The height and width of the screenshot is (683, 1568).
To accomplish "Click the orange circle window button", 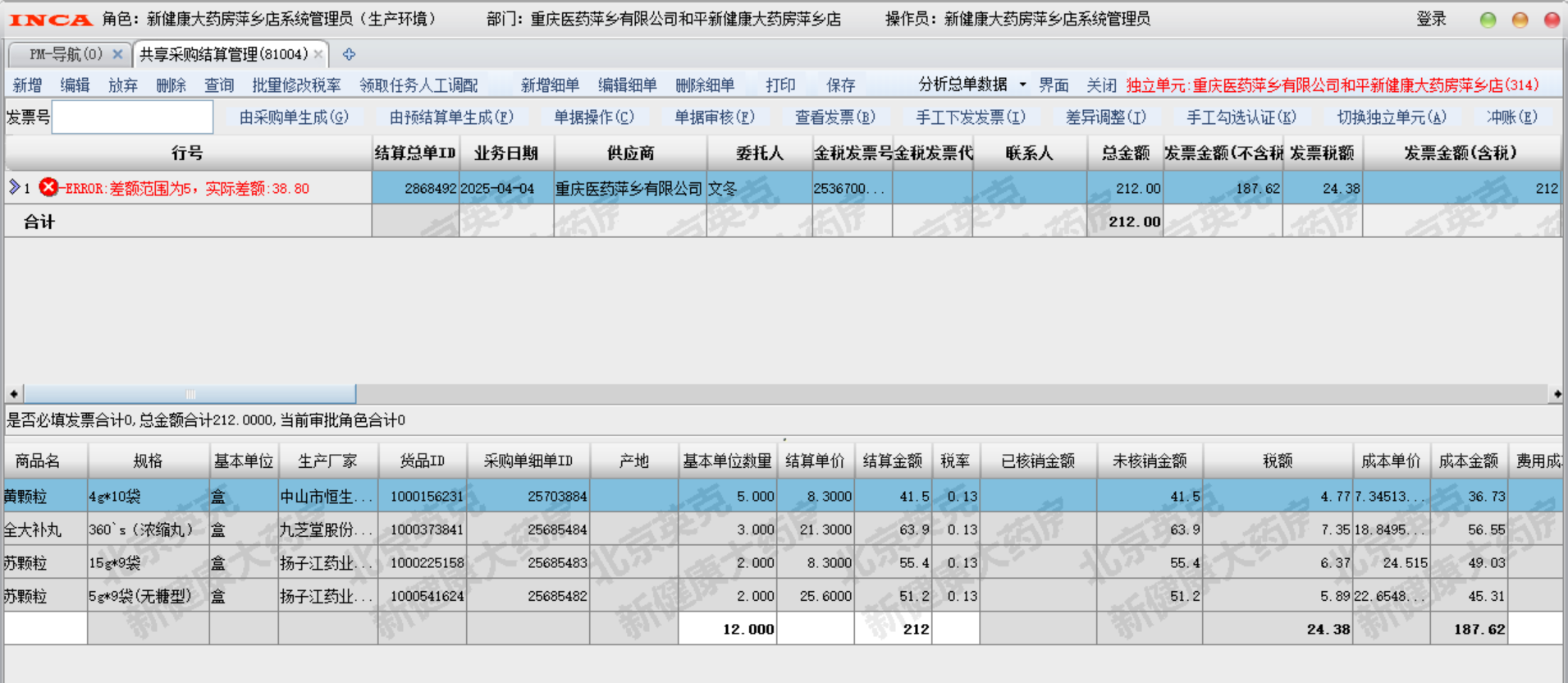I will (1520, 20).
